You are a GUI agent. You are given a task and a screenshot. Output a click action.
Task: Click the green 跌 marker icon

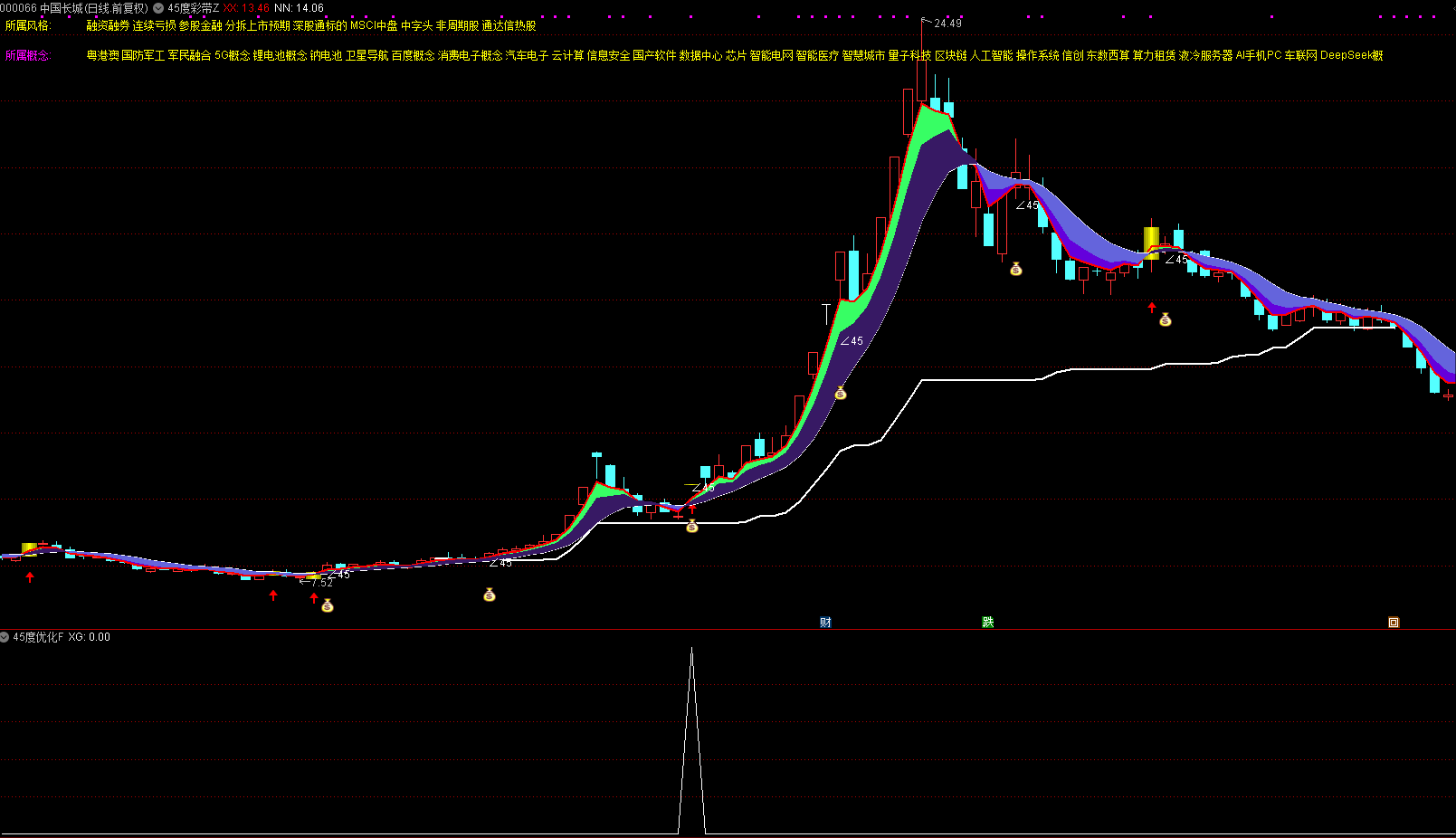[x=988, y=622]
